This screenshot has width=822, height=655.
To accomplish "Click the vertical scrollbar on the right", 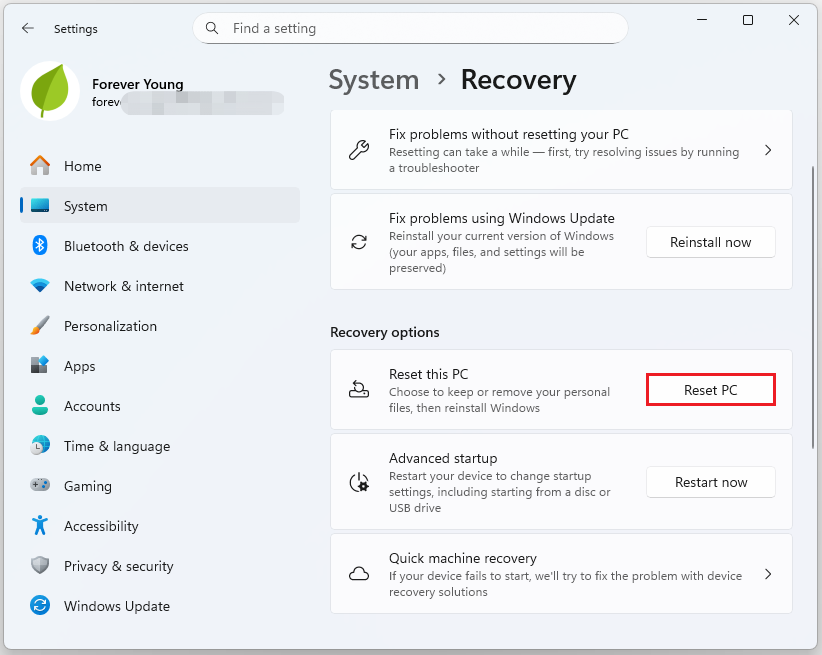I will [813, 307].
